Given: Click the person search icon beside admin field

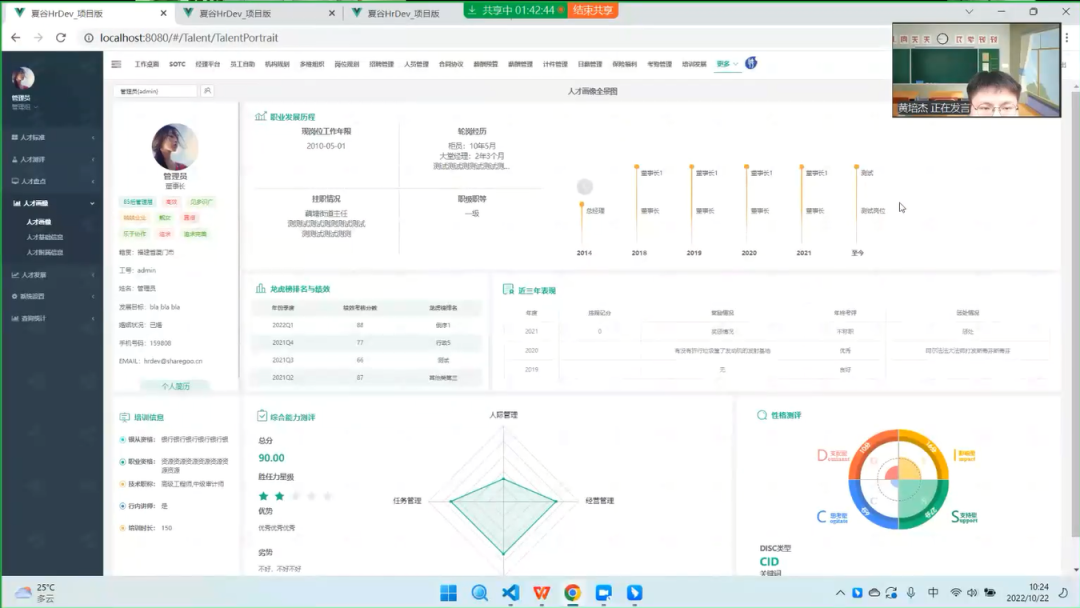Looking at the screenshot, I should pyautogui.click(x=207, y=91).
